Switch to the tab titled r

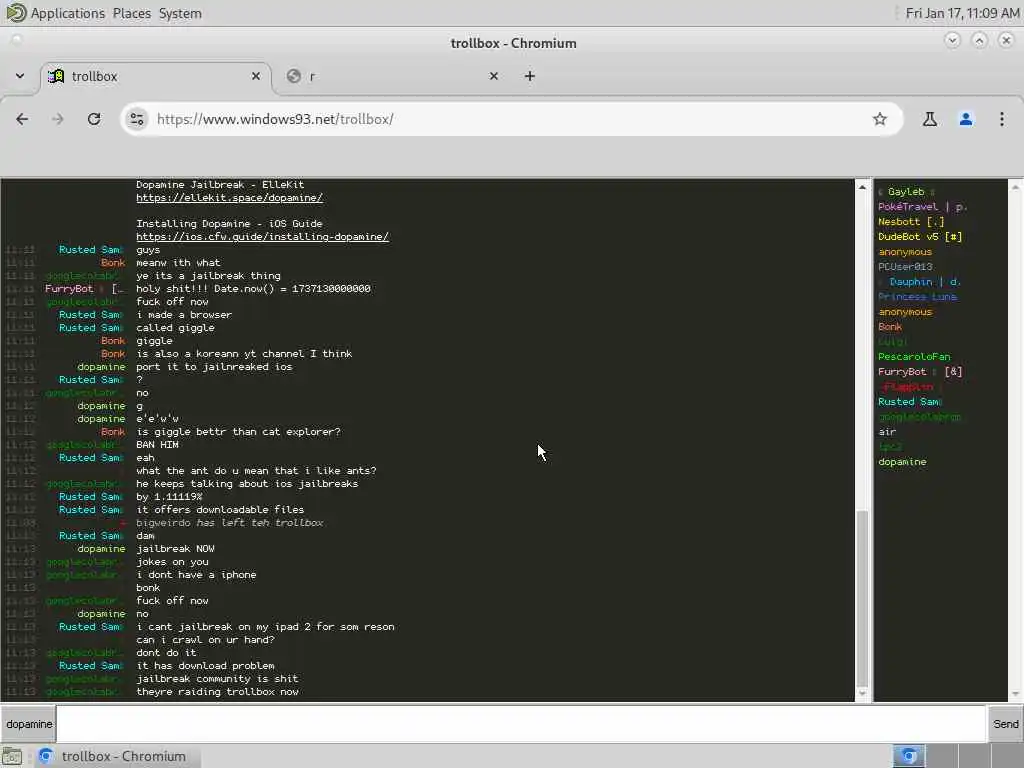(x=393, y=76)
